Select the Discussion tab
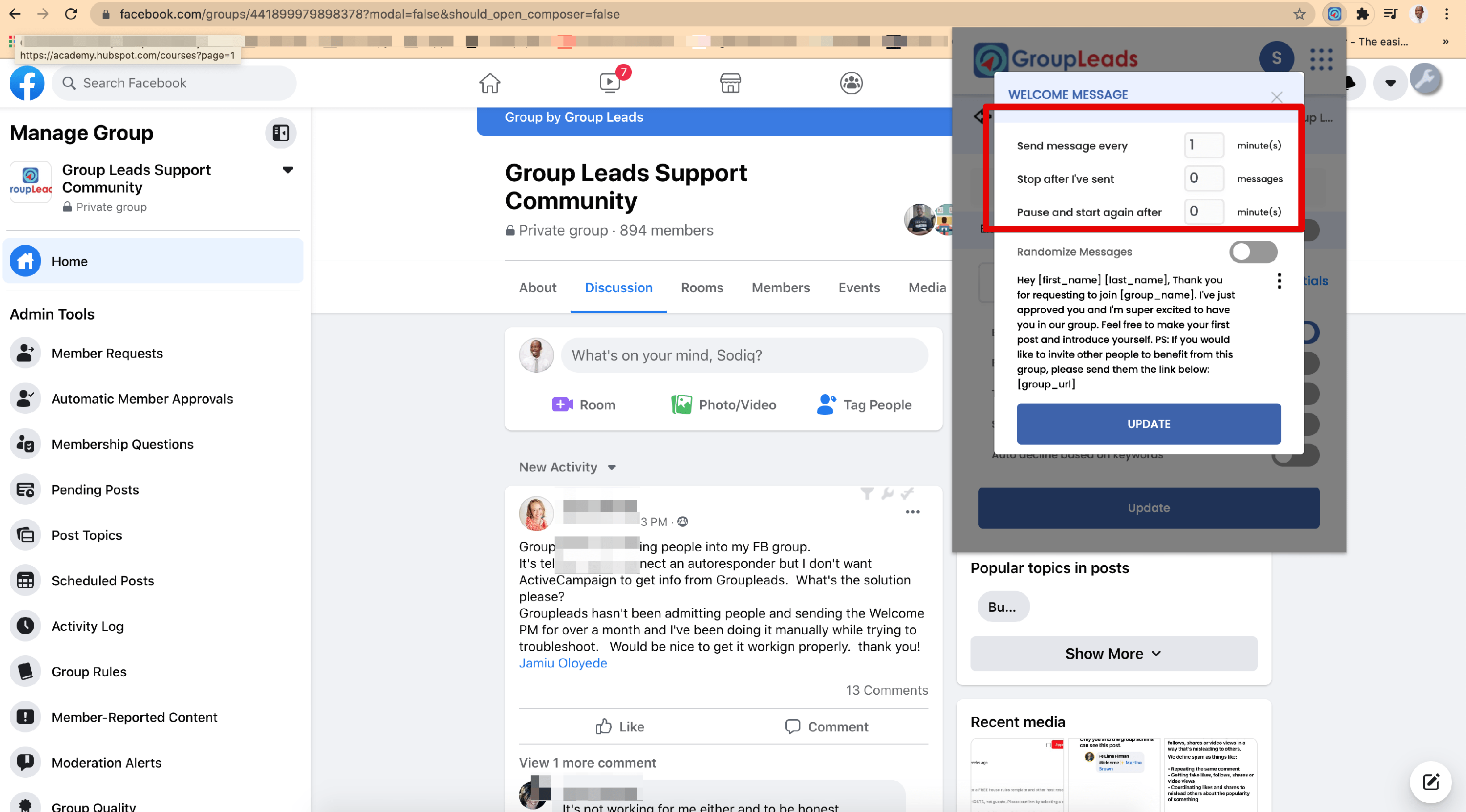This screenshot has height=812, width=1466. click(618, 288)
